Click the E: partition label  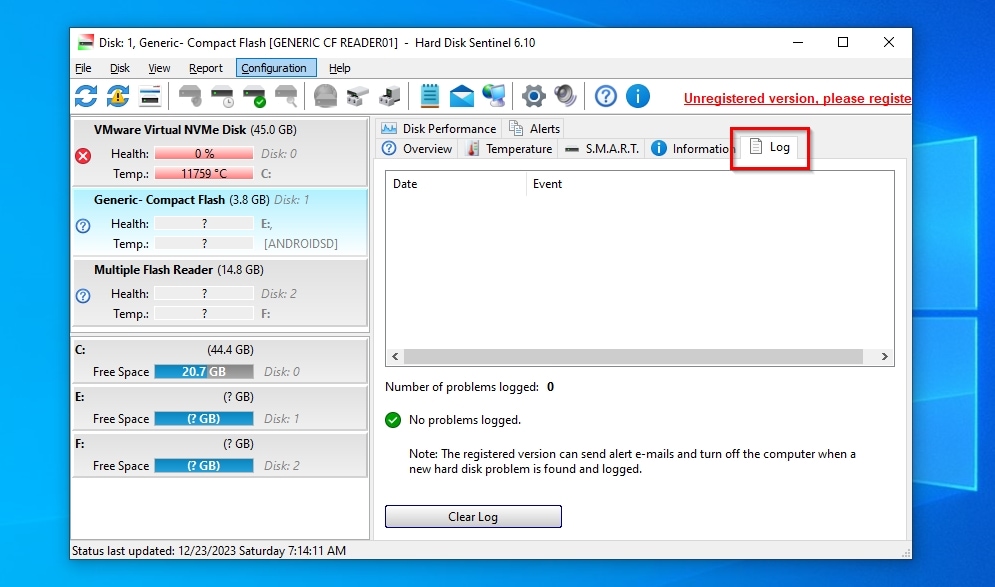pos(79,397)
